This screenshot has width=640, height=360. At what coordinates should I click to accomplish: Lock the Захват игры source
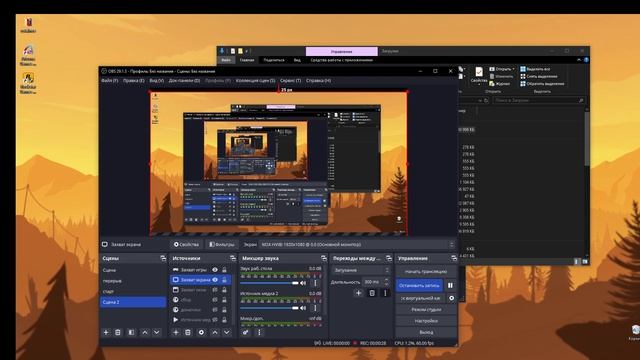[224, 270]
